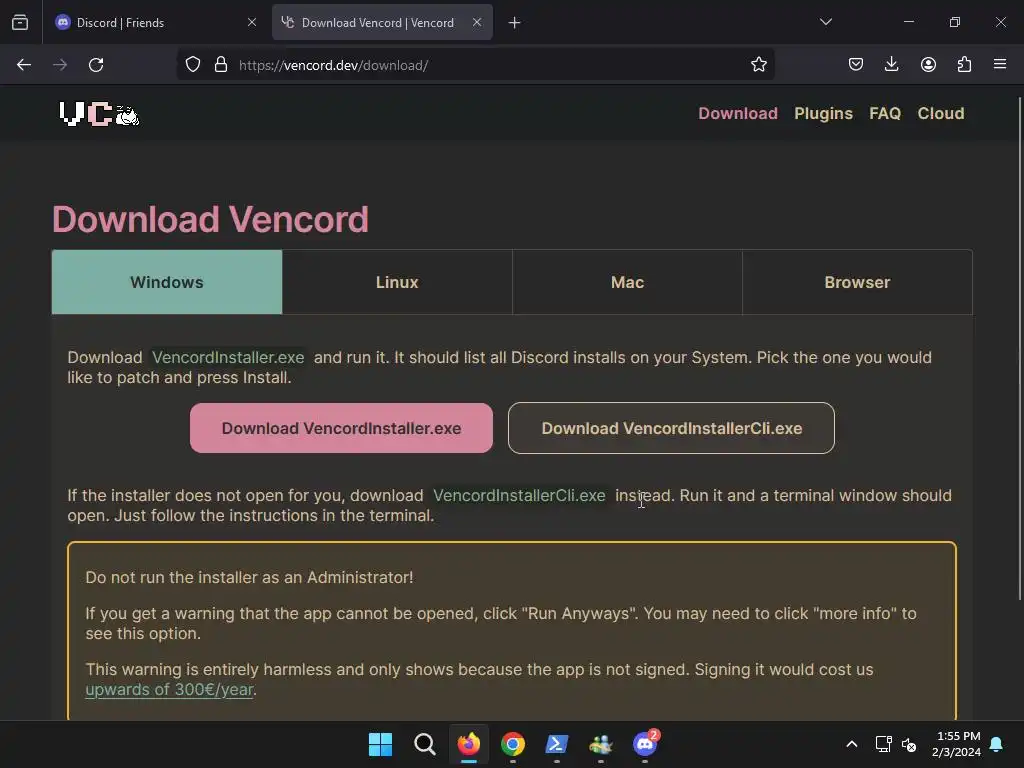The width and height of the screenshot is (1024, 768).
Task: Click the inline 'VencordInstallerCli.exe' code text
Action: tap(519, 496)
